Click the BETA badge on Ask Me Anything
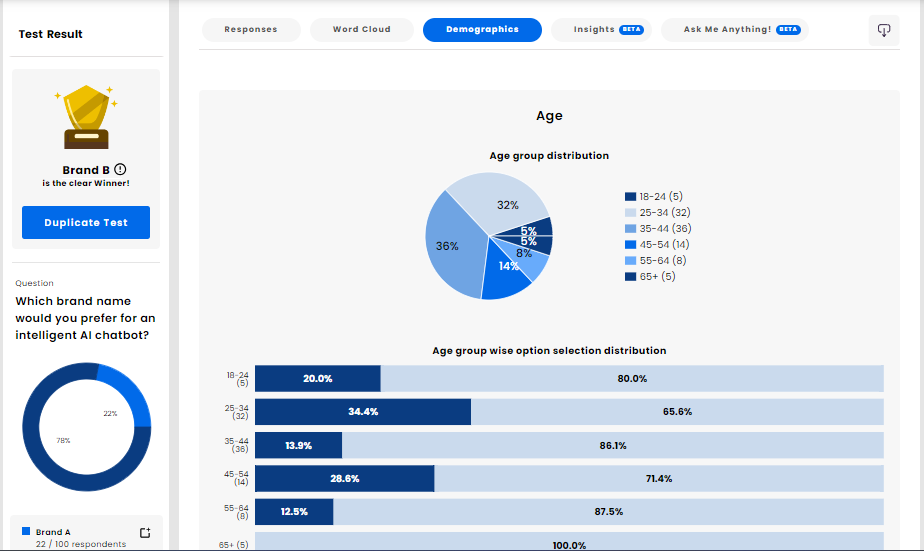Image resolution: width=924 pixels, height=551 pixels. point(788,30)
